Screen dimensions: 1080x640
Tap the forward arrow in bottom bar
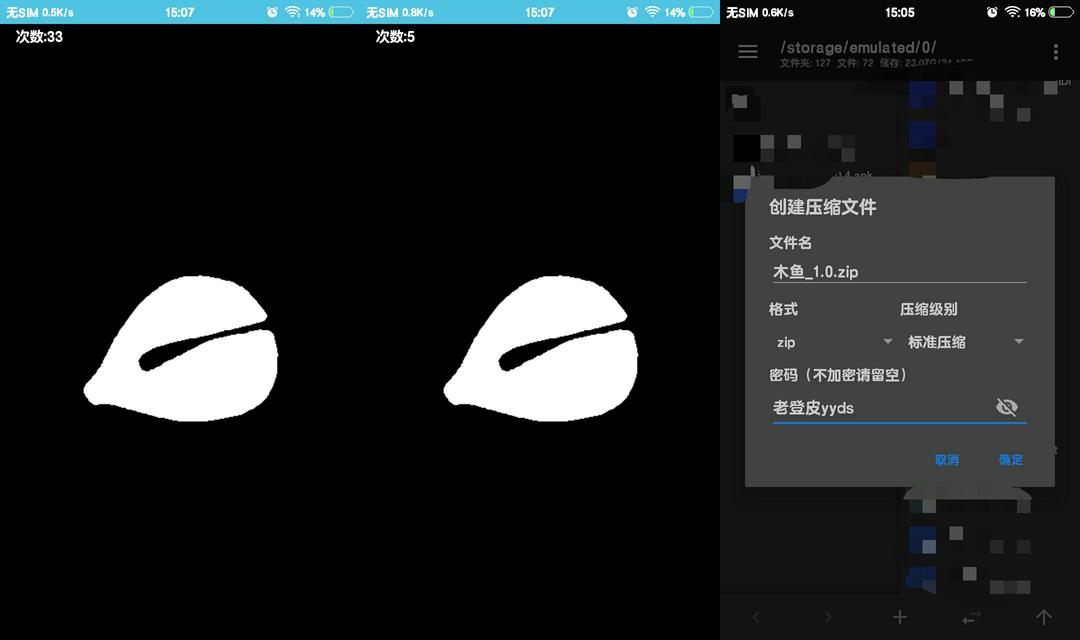(x=828, y=617)
